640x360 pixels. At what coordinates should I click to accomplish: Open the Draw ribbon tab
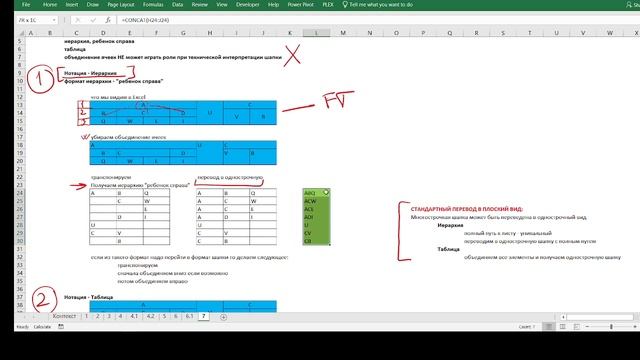pyautogui.click(x=93, y=4)
